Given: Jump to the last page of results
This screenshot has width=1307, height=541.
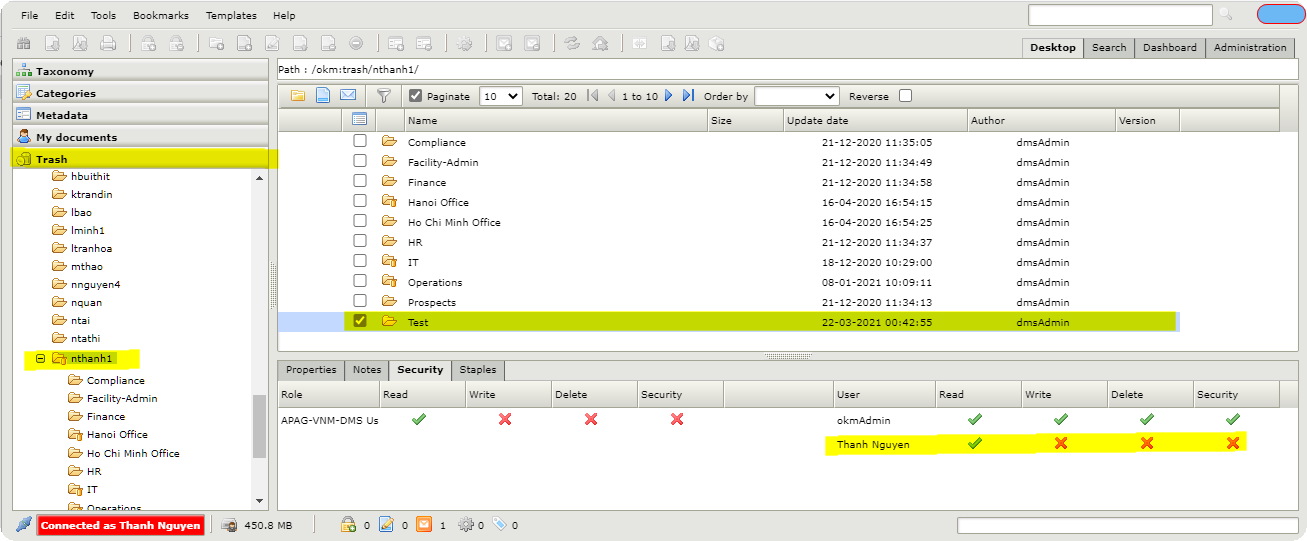Looking at the screenshot, I should click(x=688, y=96).
